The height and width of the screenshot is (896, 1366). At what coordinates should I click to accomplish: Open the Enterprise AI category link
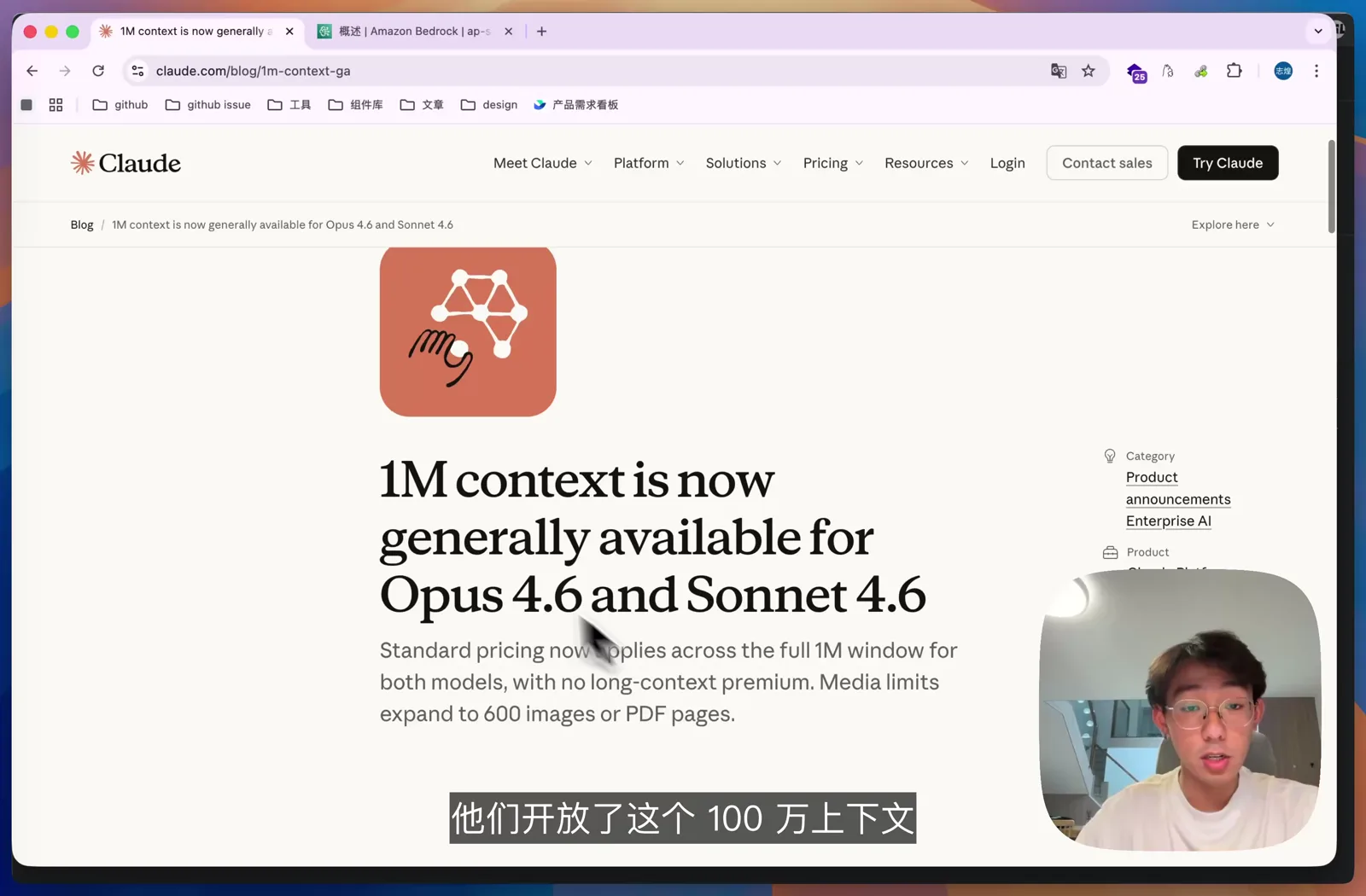pyautogui.click(x=1169, y=521)
